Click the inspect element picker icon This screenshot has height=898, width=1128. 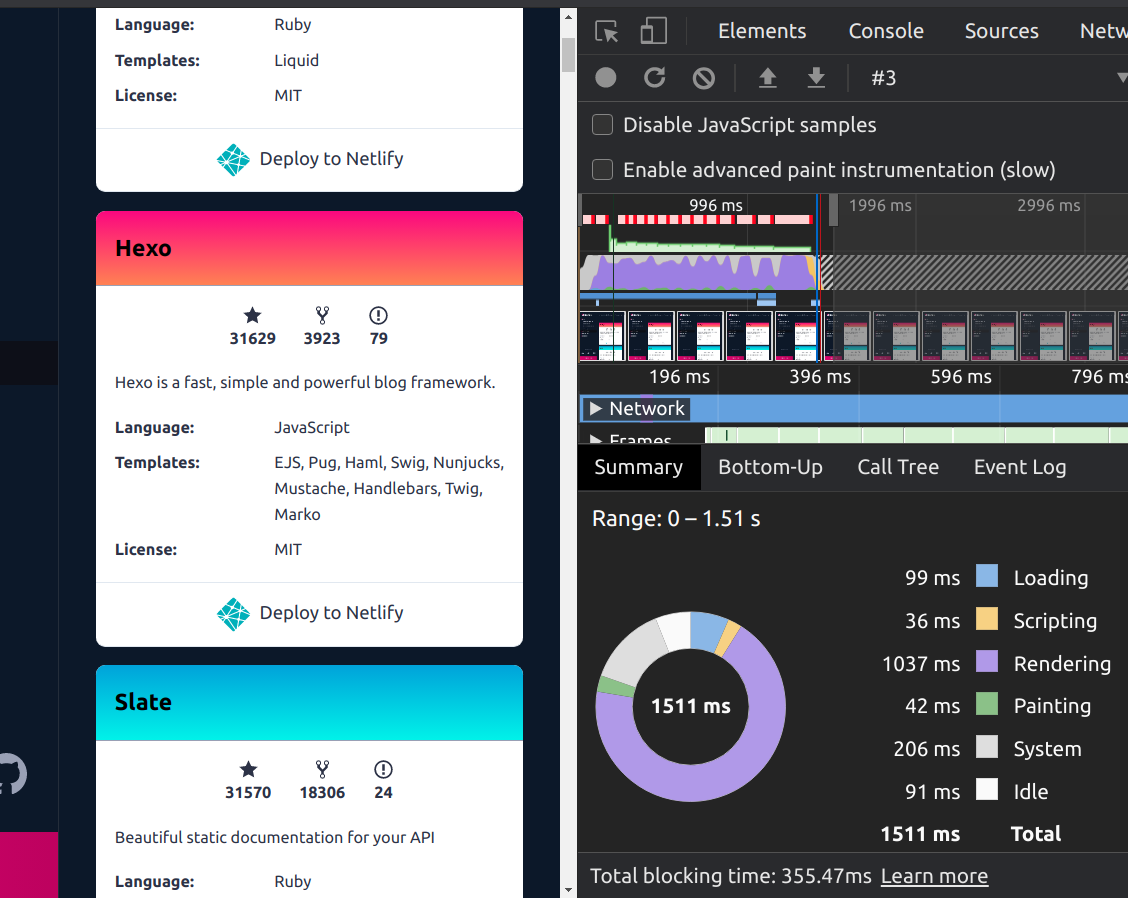[607, 31]
